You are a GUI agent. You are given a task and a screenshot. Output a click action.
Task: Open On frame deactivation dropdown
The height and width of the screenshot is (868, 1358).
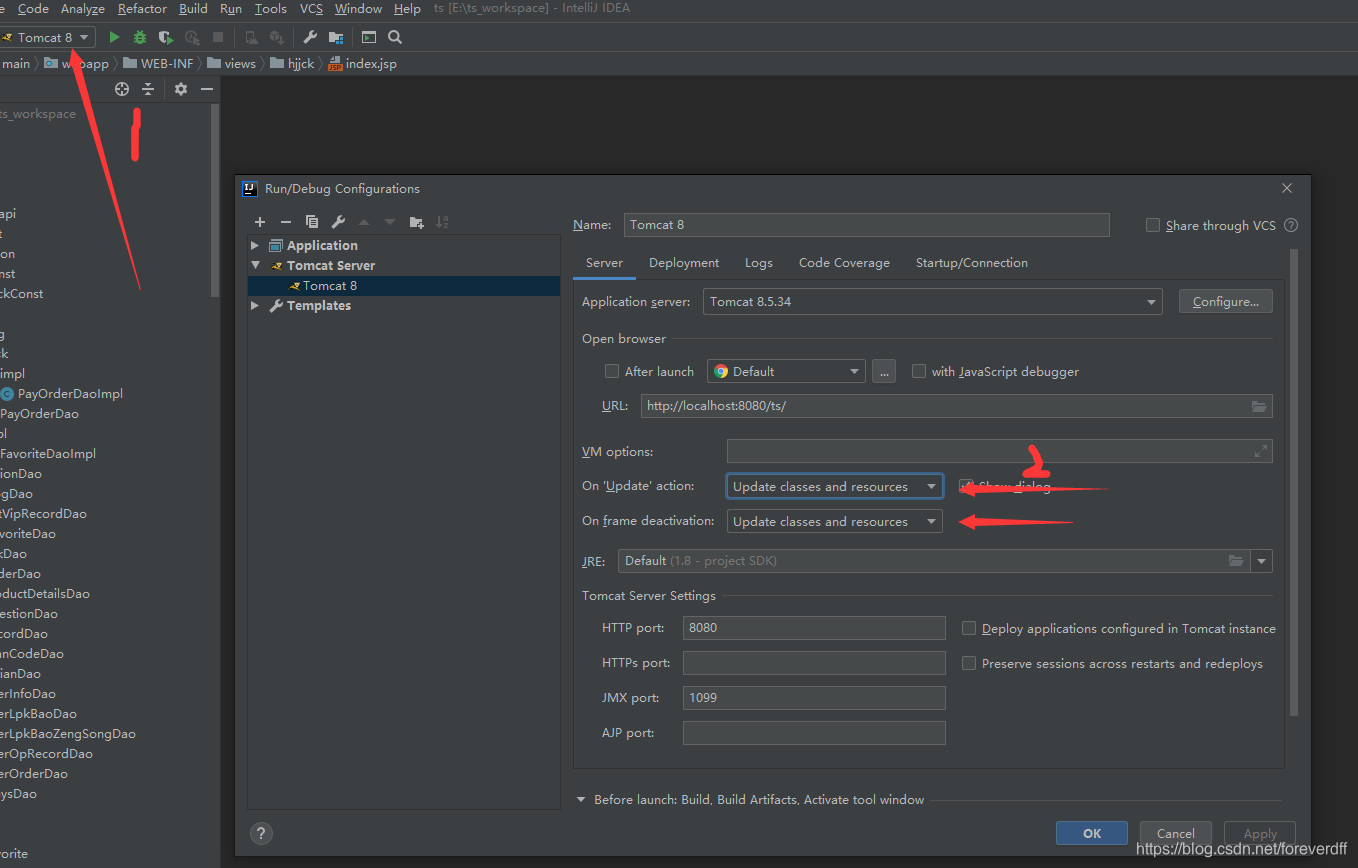tap(834, 521)
